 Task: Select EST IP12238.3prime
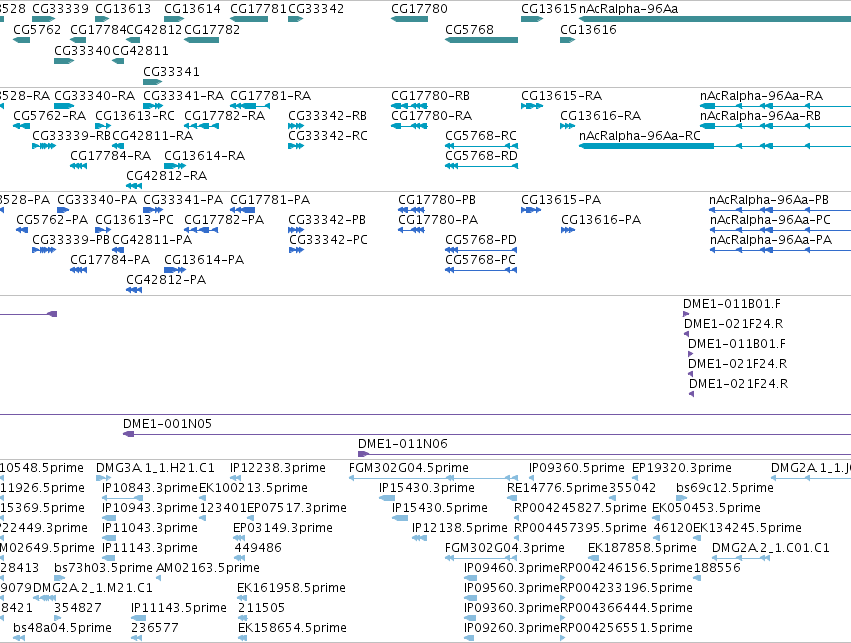(278, 468)
